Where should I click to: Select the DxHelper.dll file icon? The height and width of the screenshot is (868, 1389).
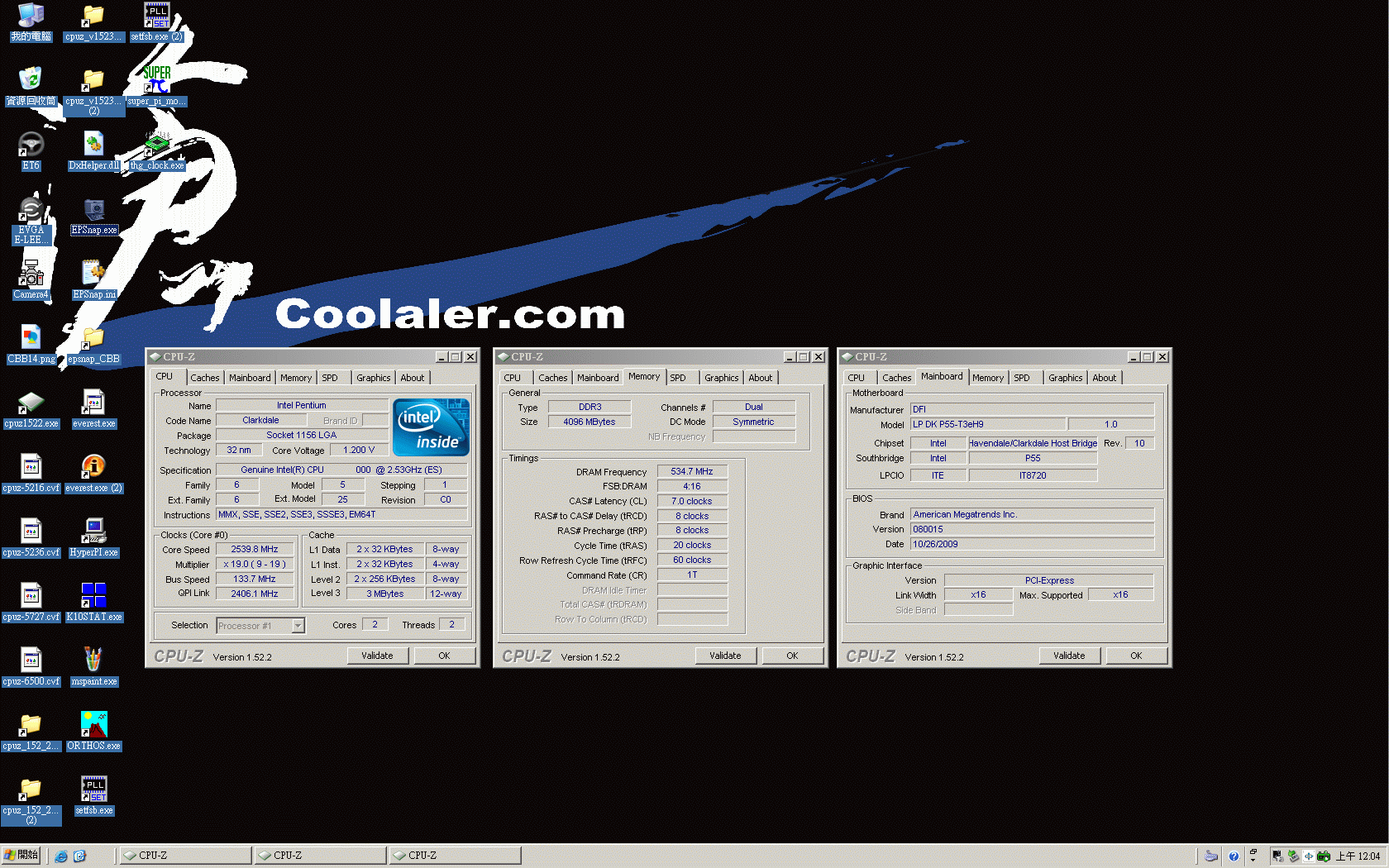point(93,151)
